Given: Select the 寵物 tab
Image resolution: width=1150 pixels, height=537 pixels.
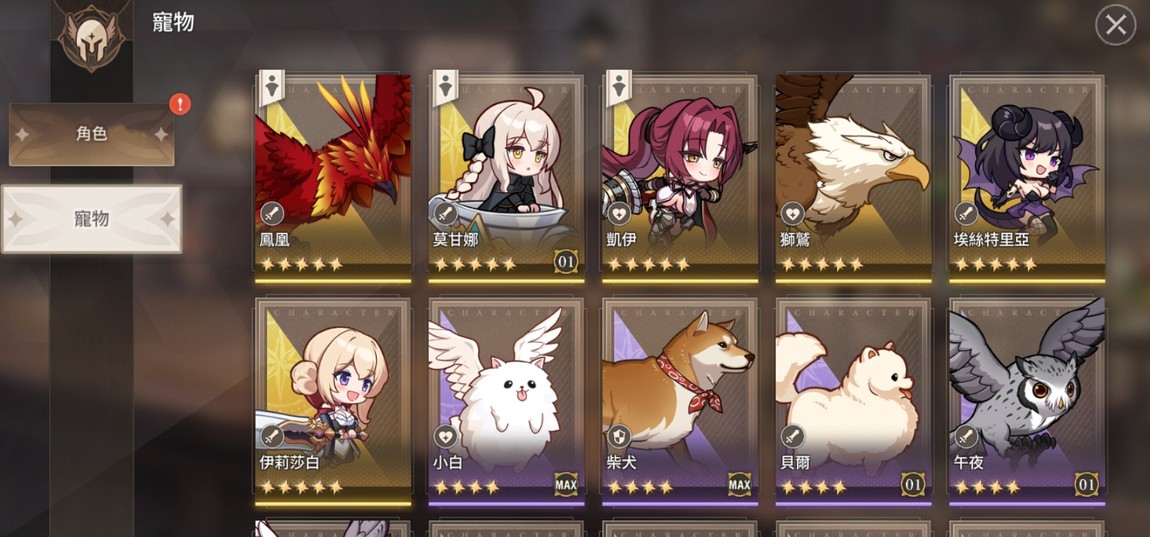Looking at the screenshot, I should coord(92,219).
